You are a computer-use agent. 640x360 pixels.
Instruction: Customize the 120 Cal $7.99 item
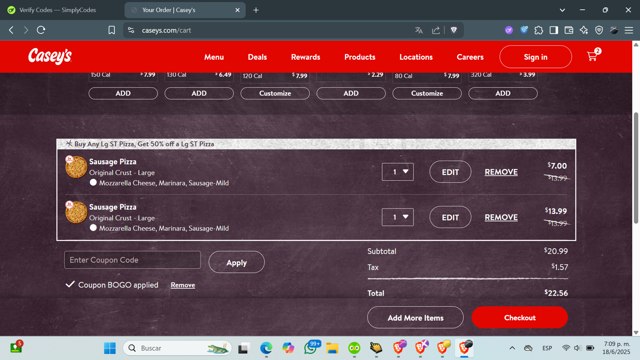[x=275, y=93]
